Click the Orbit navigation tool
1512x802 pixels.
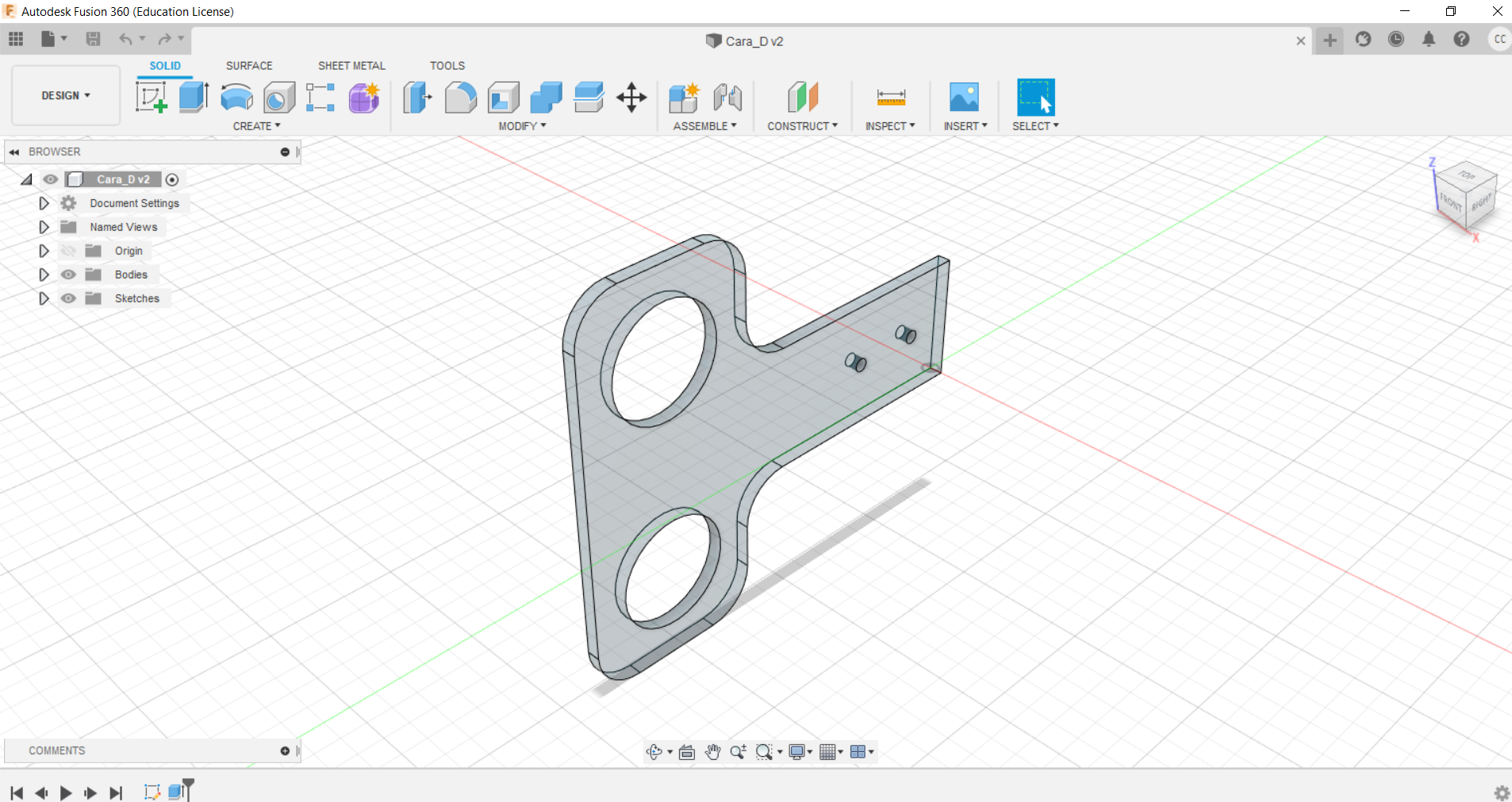click(654, 752)
